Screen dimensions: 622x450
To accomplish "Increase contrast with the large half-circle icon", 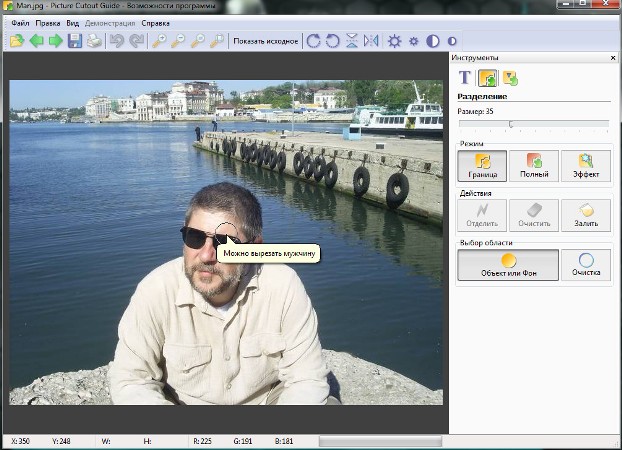I will point(433,41).
